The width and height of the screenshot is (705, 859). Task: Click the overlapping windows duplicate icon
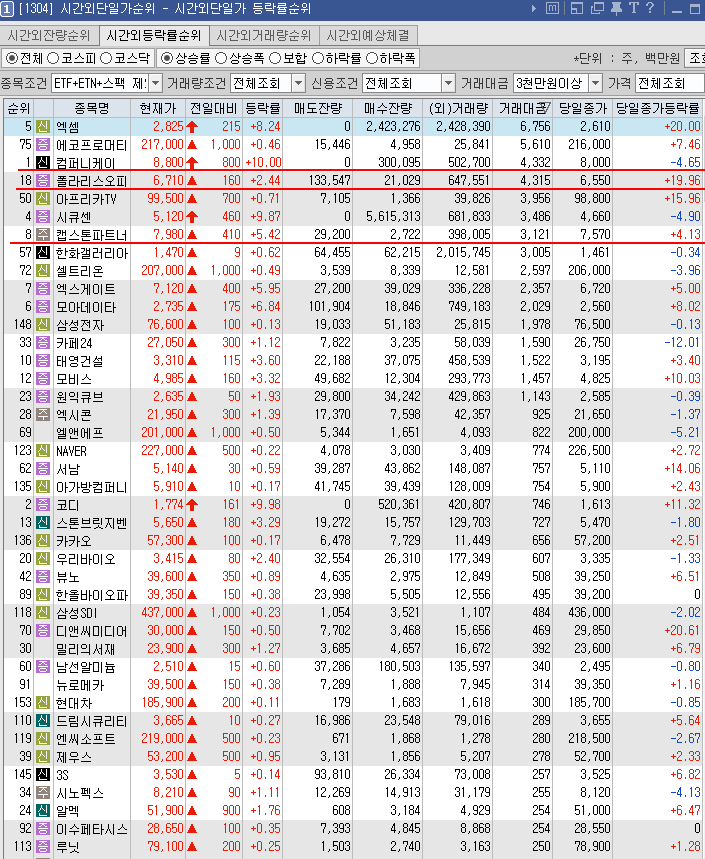point(597,9)
